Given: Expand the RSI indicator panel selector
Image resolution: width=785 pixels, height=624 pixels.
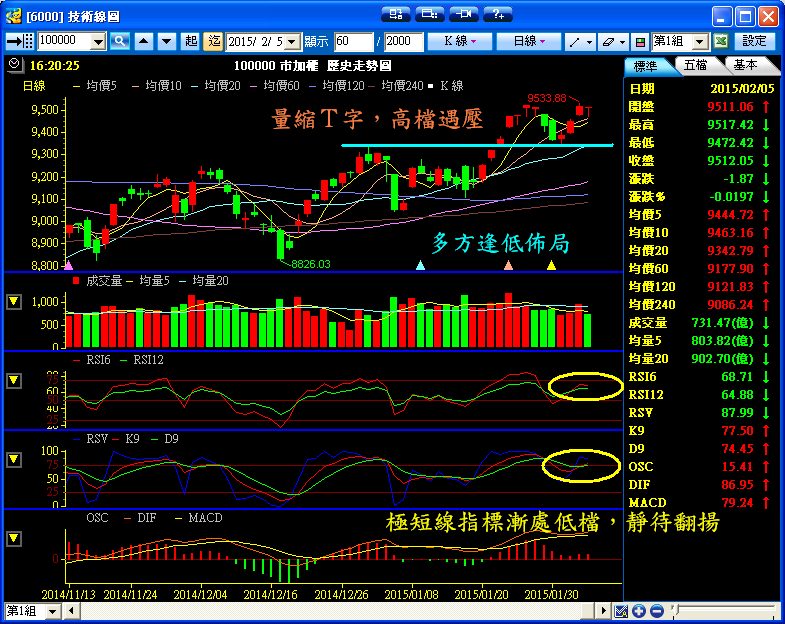Looking at the screenshot, I should click(13, 380).
